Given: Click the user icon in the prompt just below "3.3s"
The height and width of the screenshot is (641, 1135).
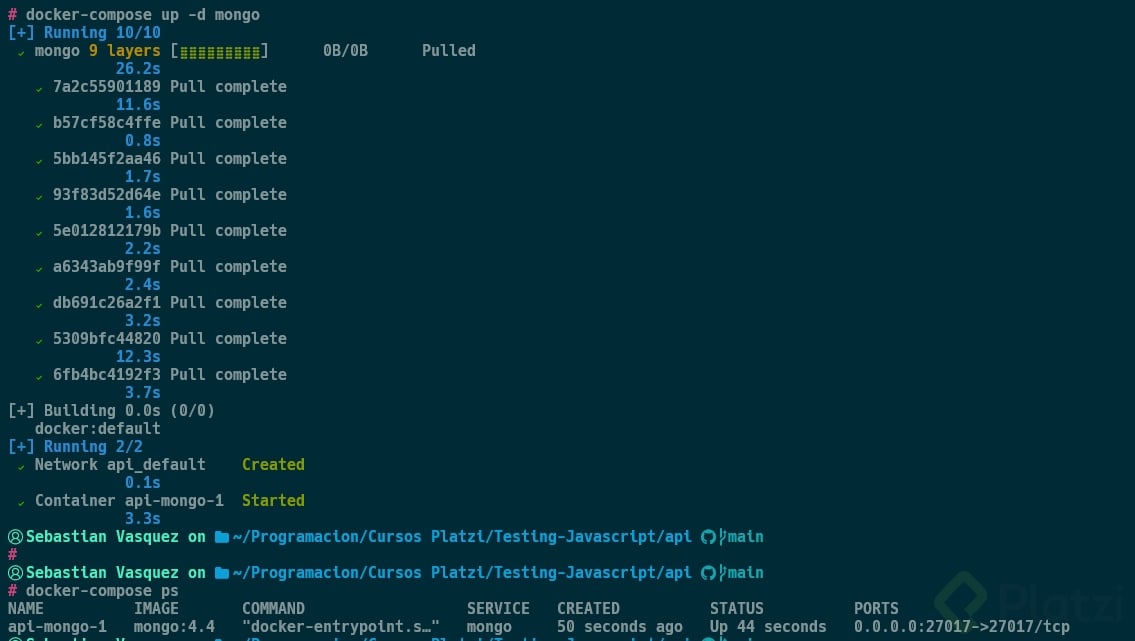Looking at the screenshot, I should [15, 537].
